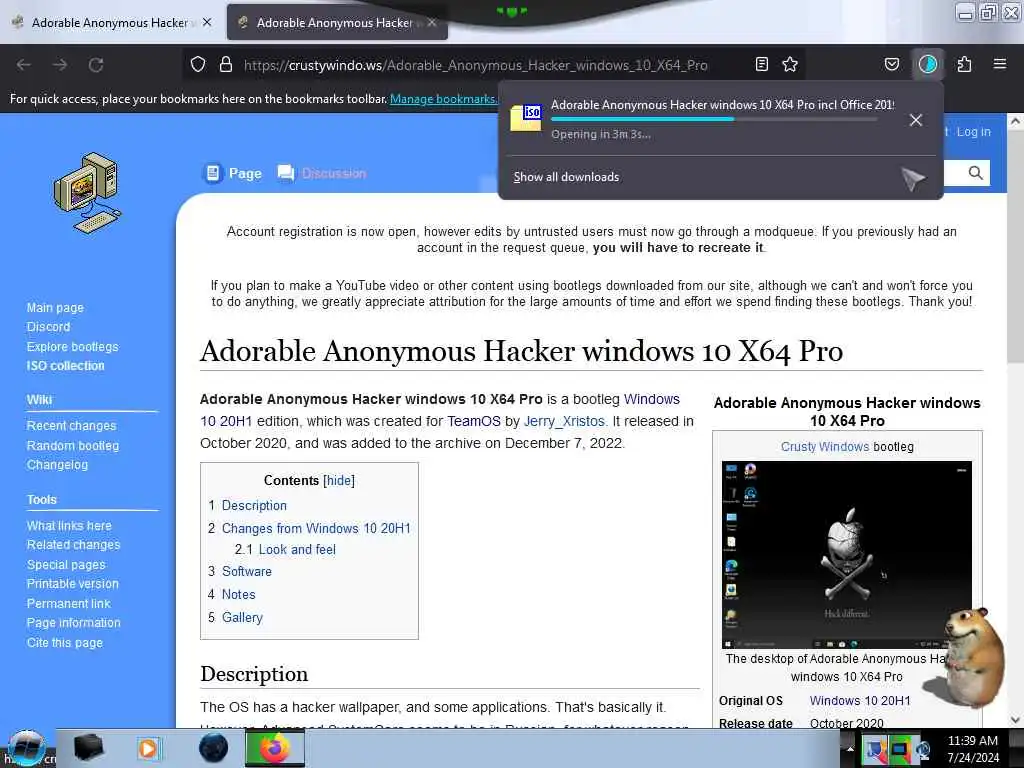Viewport: 1024px width, 768px height.
Task: Open Changelog sidebar link
Action: (57, 465)
